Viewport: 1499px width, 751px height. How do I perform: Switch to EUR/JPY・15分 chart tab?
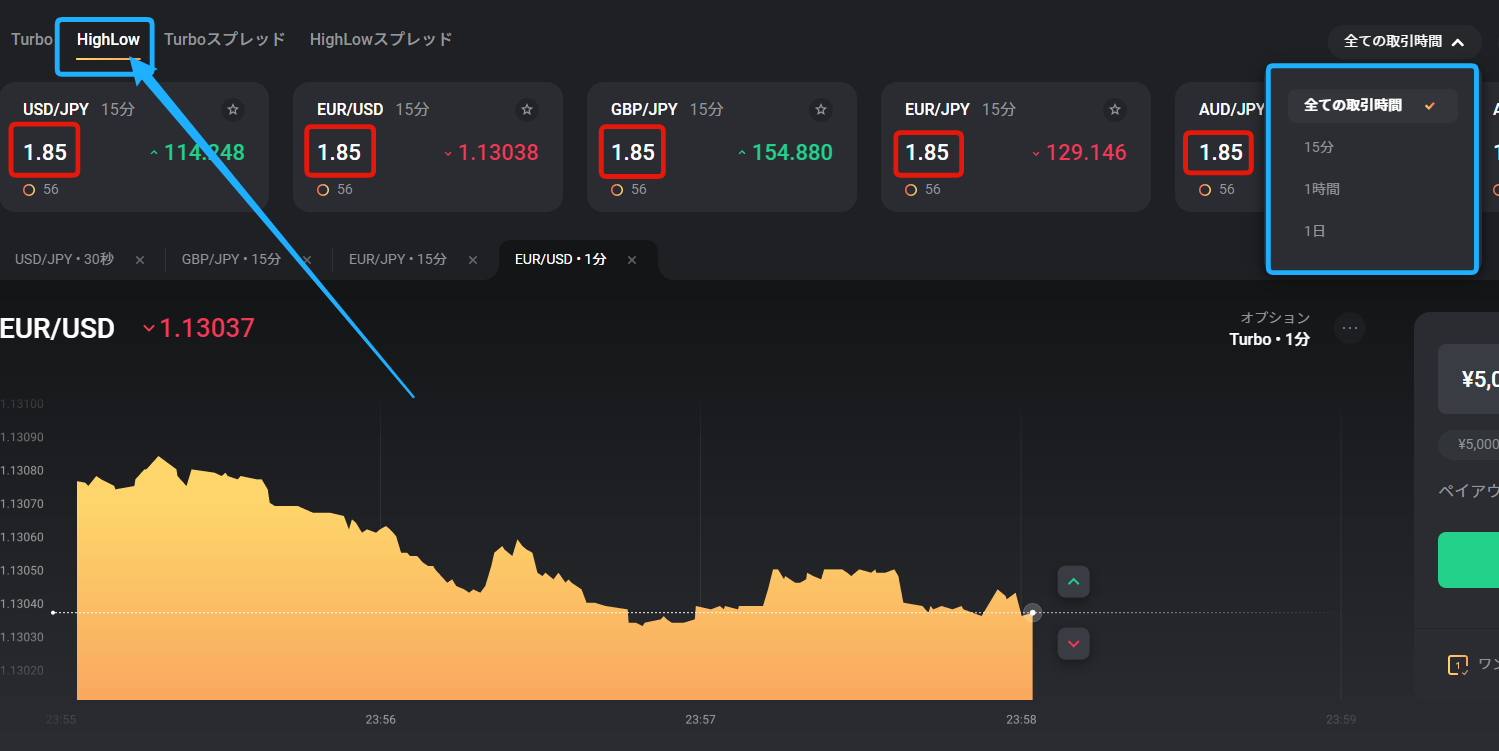coord(398,260)
